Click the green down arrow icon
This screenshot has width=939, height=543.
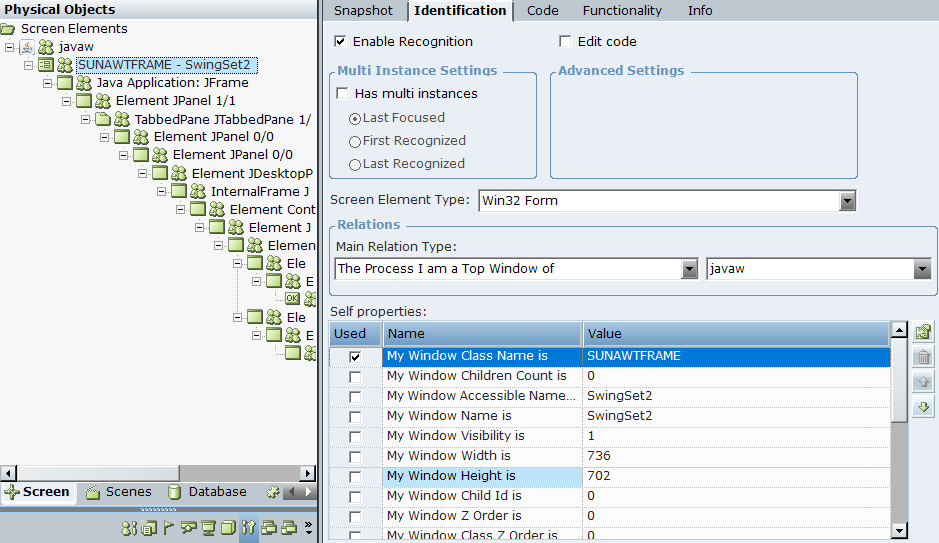[x=923, y=406]
